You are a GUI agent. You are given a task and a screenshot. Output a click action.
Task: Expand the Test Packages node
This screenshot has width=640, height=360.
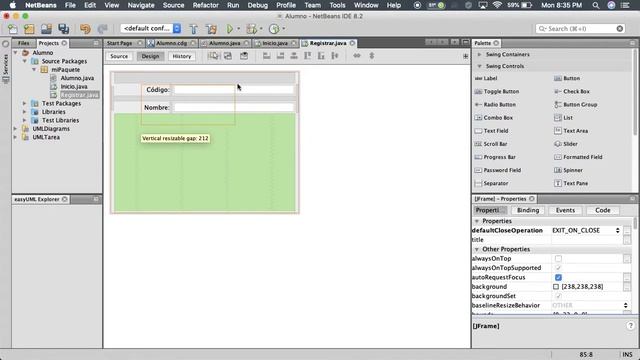[24, 104]
